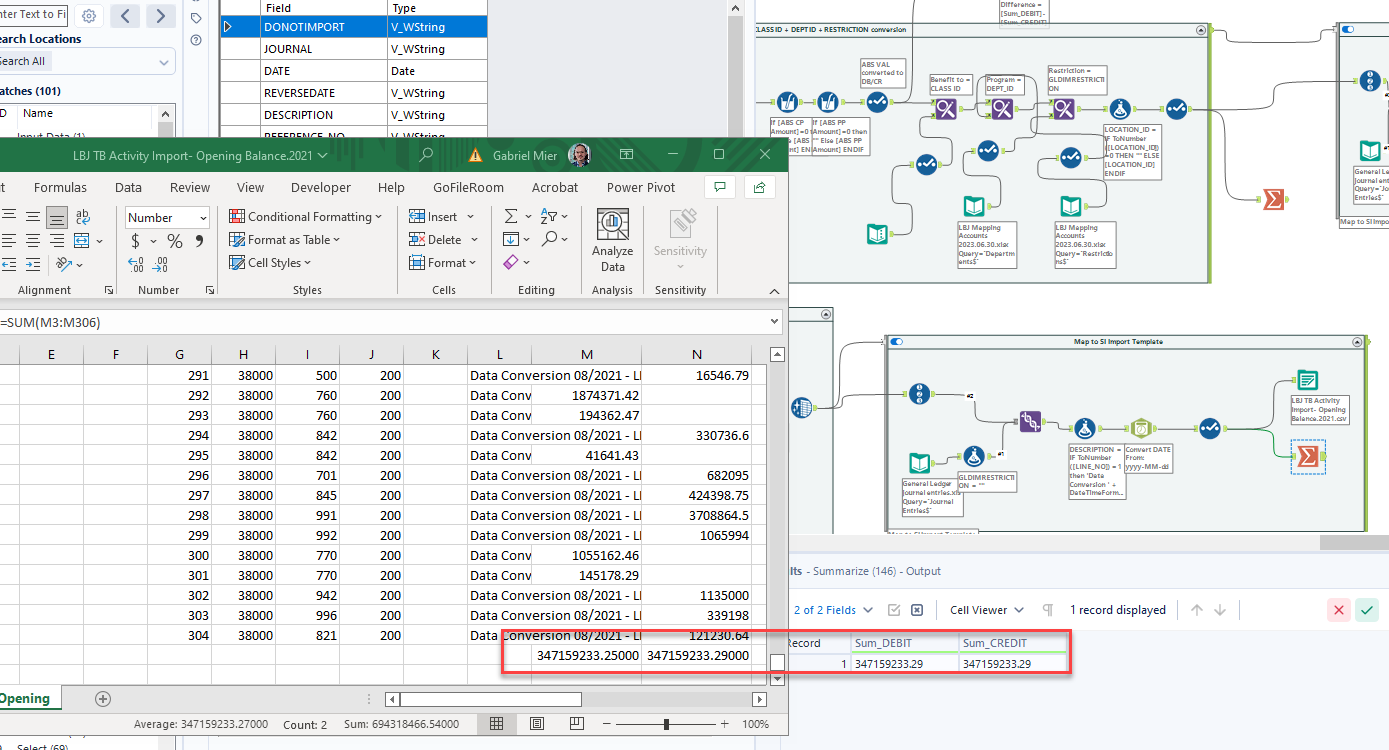Open the Analyze Data tool in Excel
1389x750 pixels.
(612, 240)
